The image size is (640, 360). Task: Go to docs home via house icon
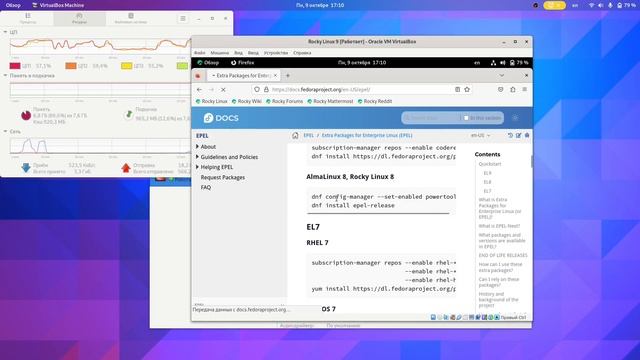click(x=295, y=135)
